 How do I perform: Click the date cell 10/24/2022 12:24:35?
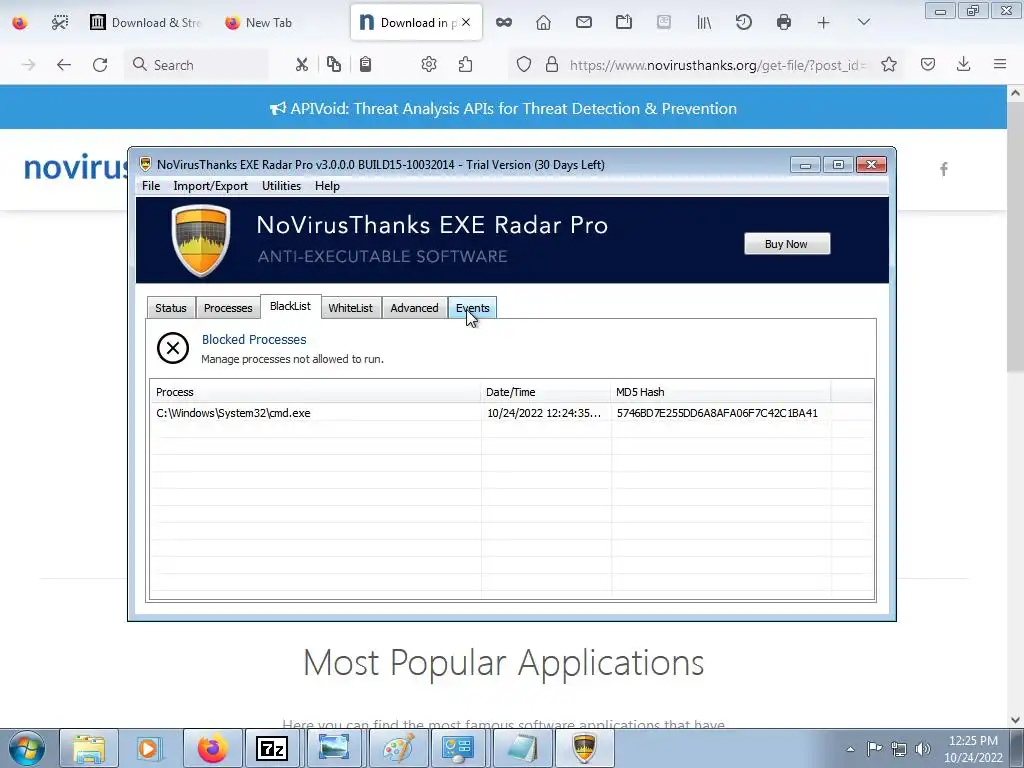tap(544, 413)
